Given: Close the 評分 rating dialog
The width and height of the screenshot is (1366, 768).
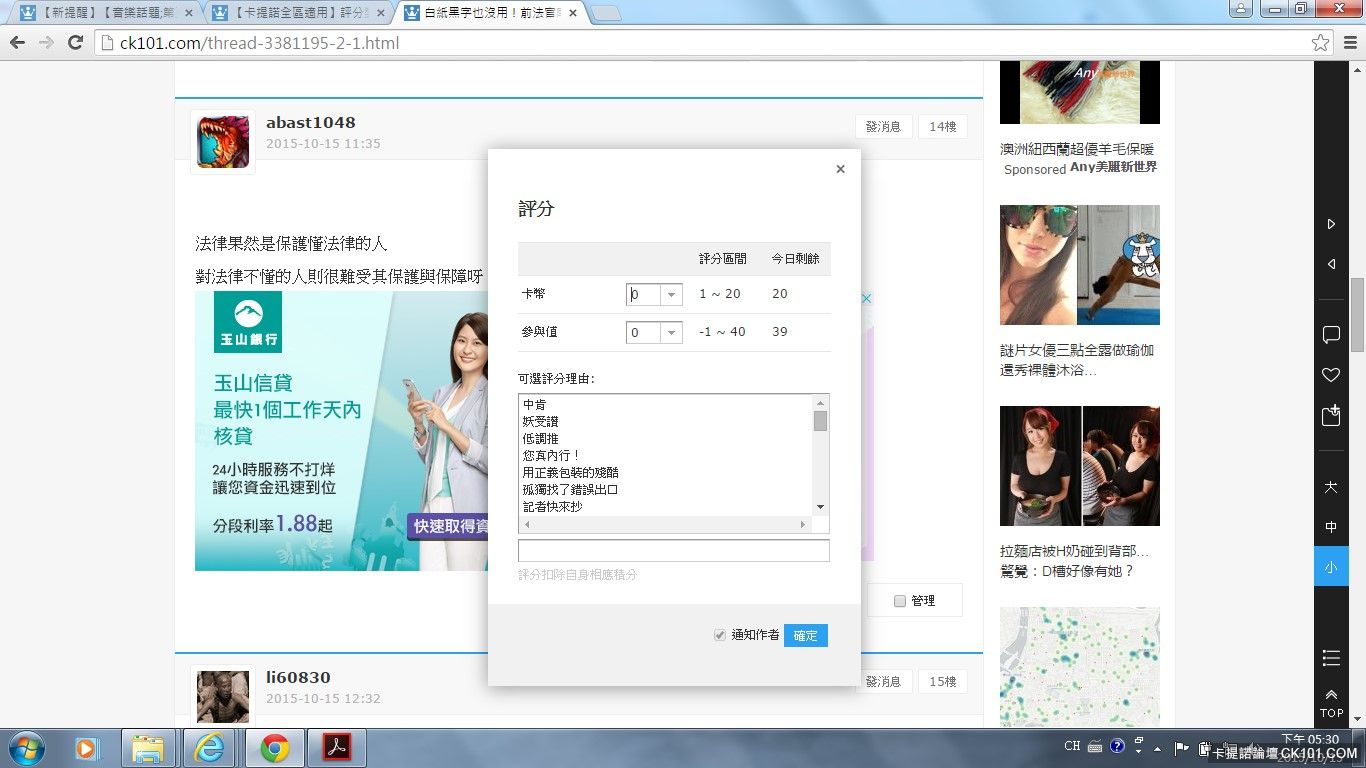Looking at the screenshot, I should (x=840, y=169).
